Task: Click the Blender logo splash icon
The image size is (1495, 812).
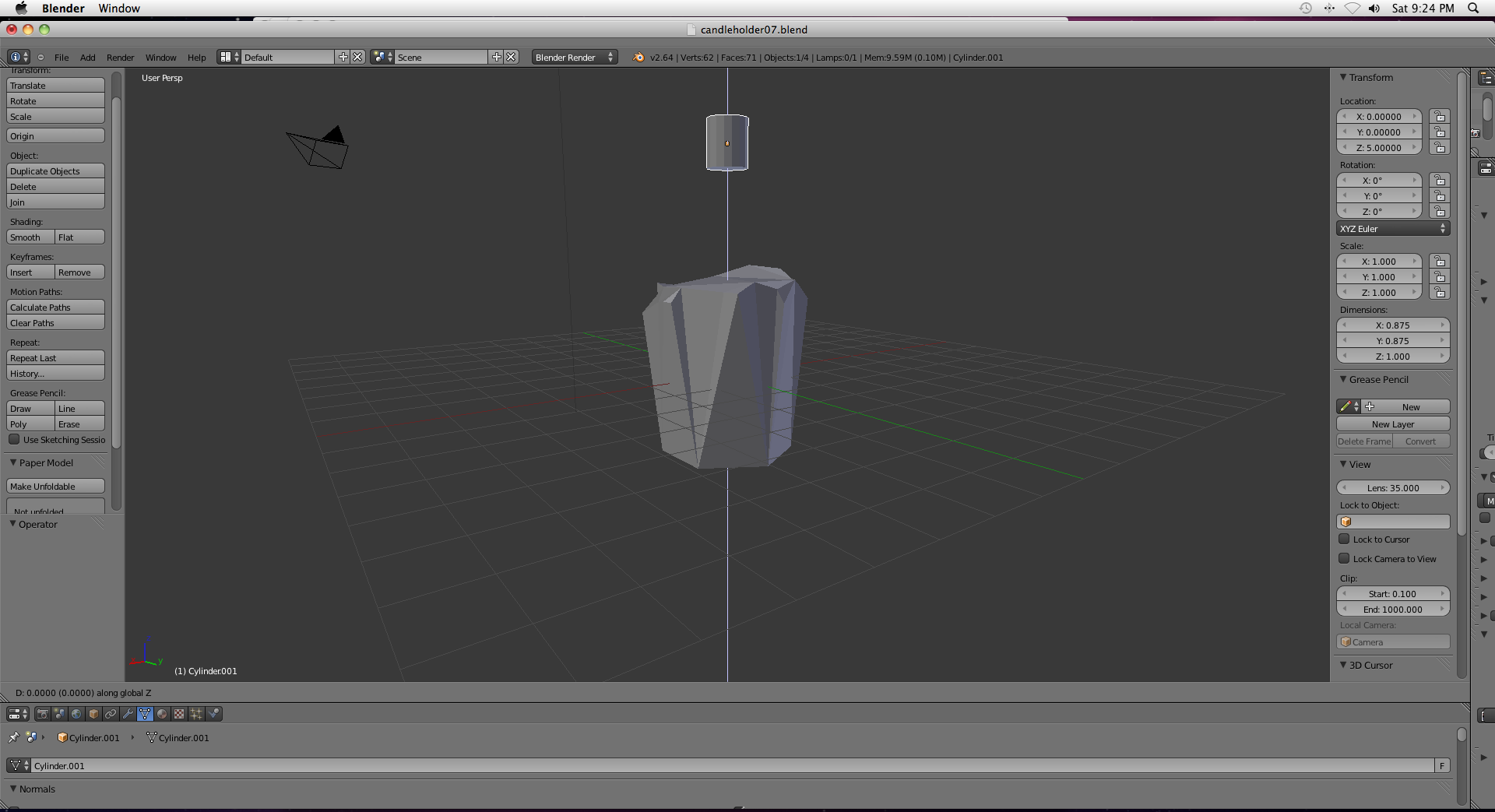Action: 639,57
